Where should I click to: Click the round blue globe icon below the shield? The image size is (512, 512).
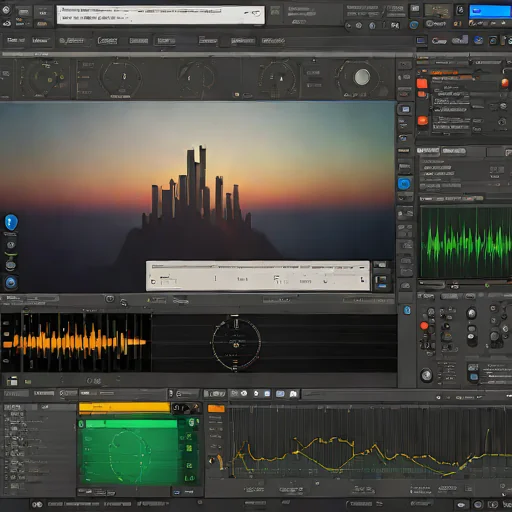click(11, 282)
